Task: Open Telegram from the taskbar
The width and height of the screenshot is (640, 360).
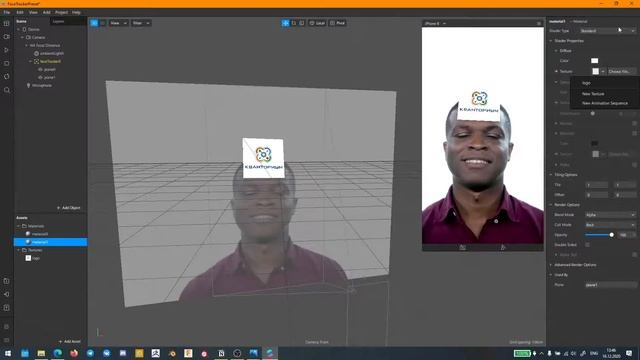Action: pos(90,353)
